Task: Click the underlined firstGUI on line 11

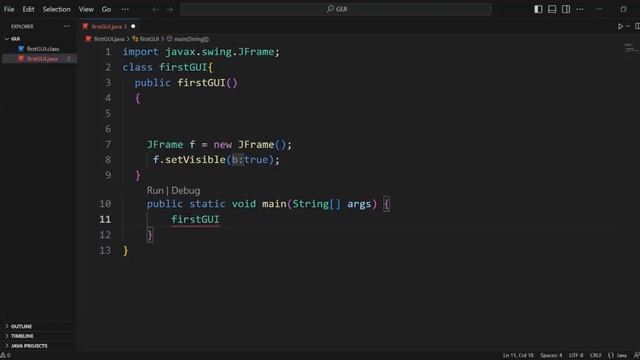Action: pyautogui.click(x=195, y=219)
